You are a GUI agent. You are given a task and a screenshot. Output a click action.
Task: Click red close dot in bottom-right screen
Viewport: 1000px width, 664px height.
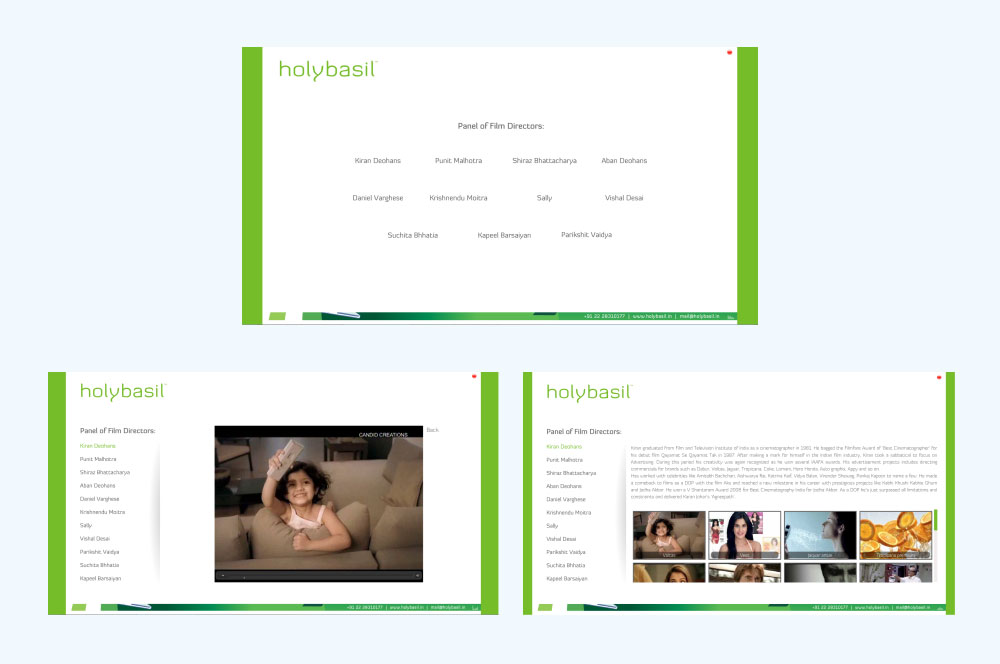[x=939, y=377]
